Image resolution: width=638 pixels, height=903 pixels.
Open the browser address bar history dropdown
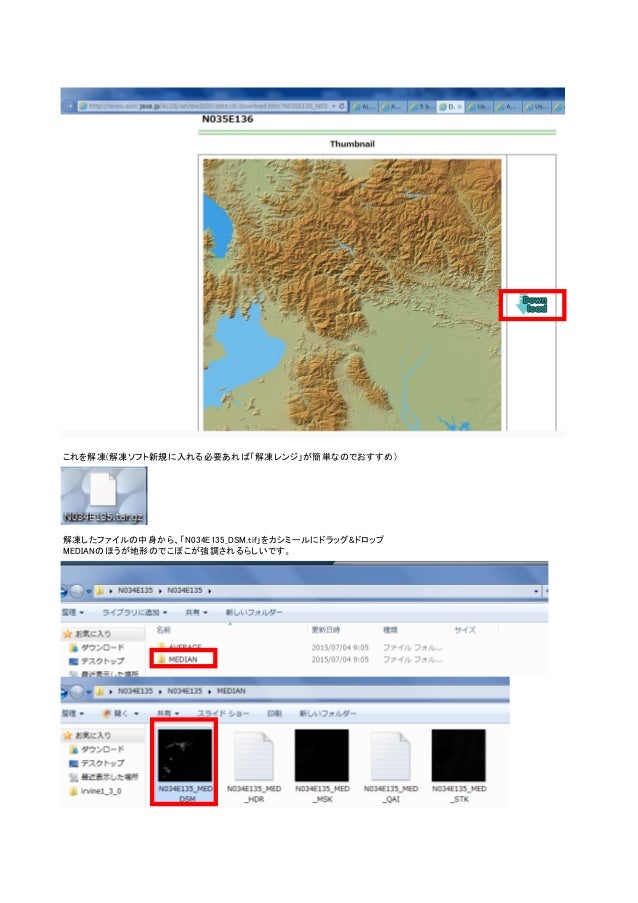[333, 107]
